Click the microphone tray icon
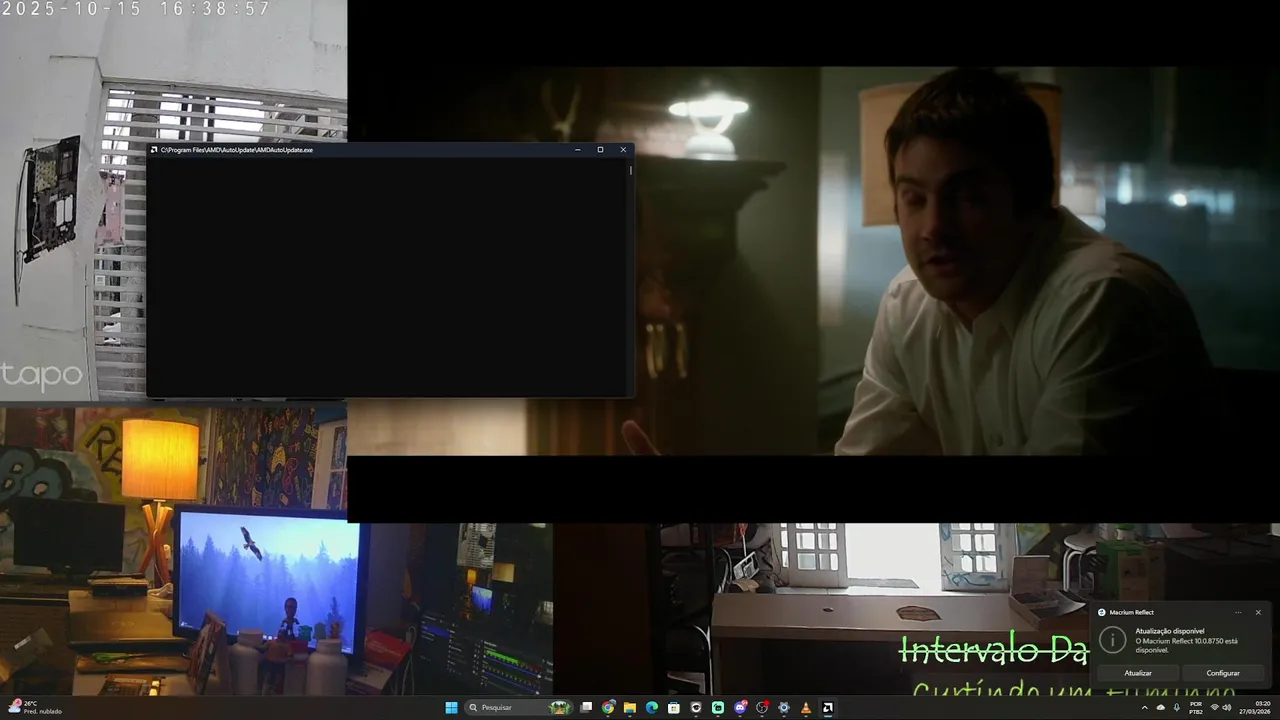 click(x=1177, y=707)
